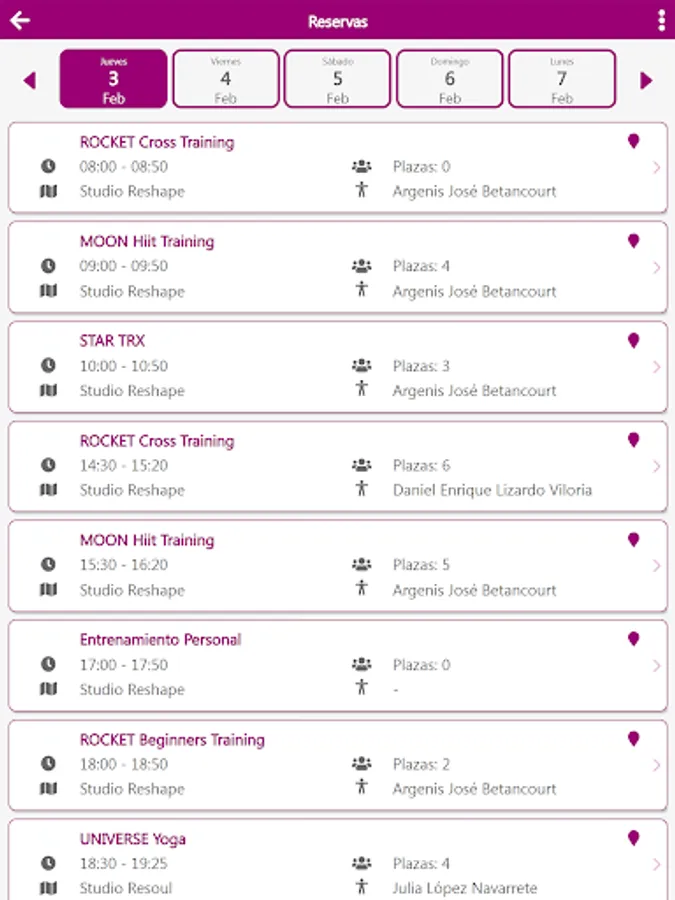Image resolution: width=675 pixels, height=900 pixels.
Task: Select the Domingo 6 Feb date tab
Action: click(x=450, y=79)
